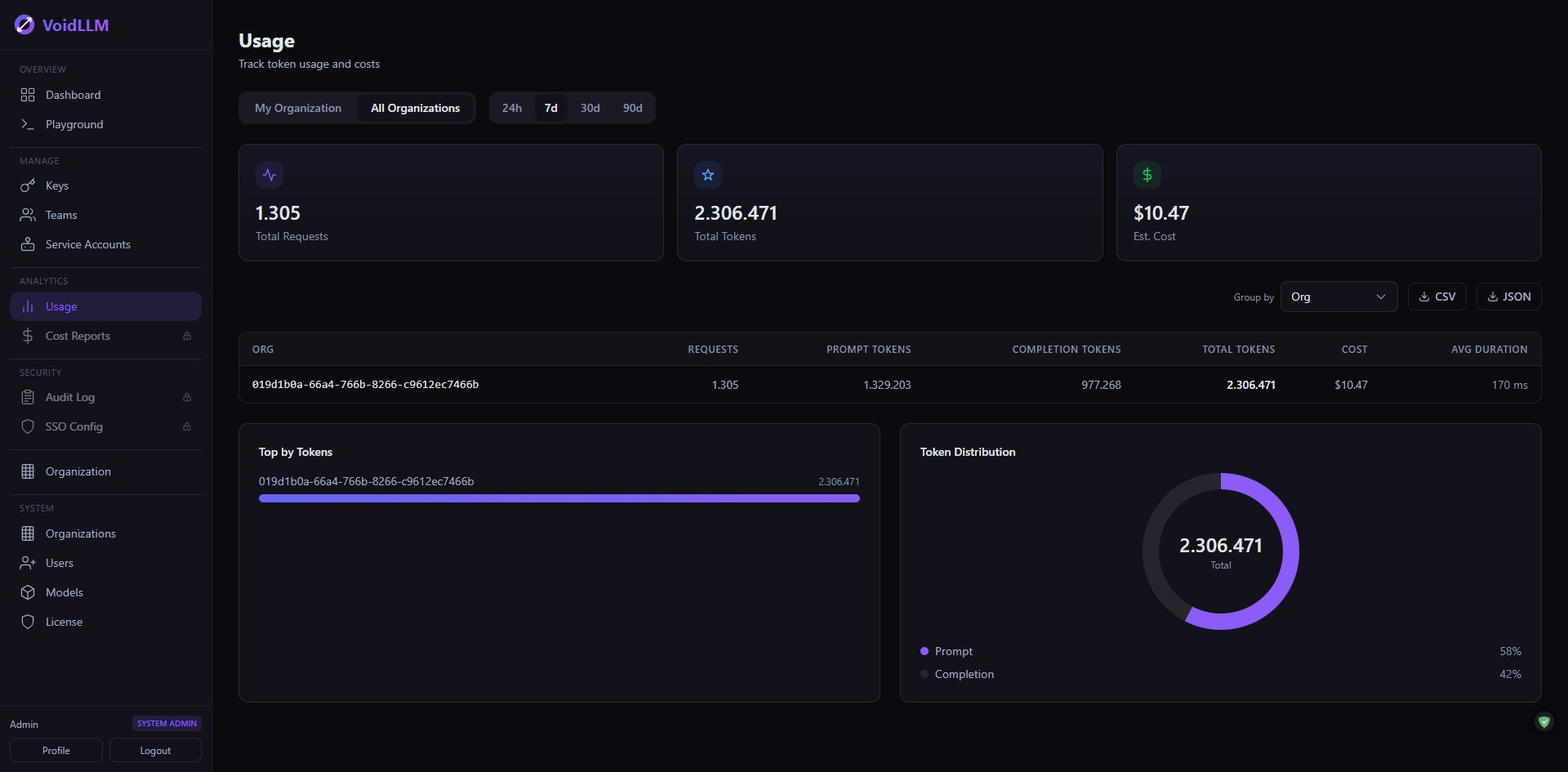1568x772 pixels.
Task: Click the green dollar icon on Est. Cost
Action: click(1147, 175)
